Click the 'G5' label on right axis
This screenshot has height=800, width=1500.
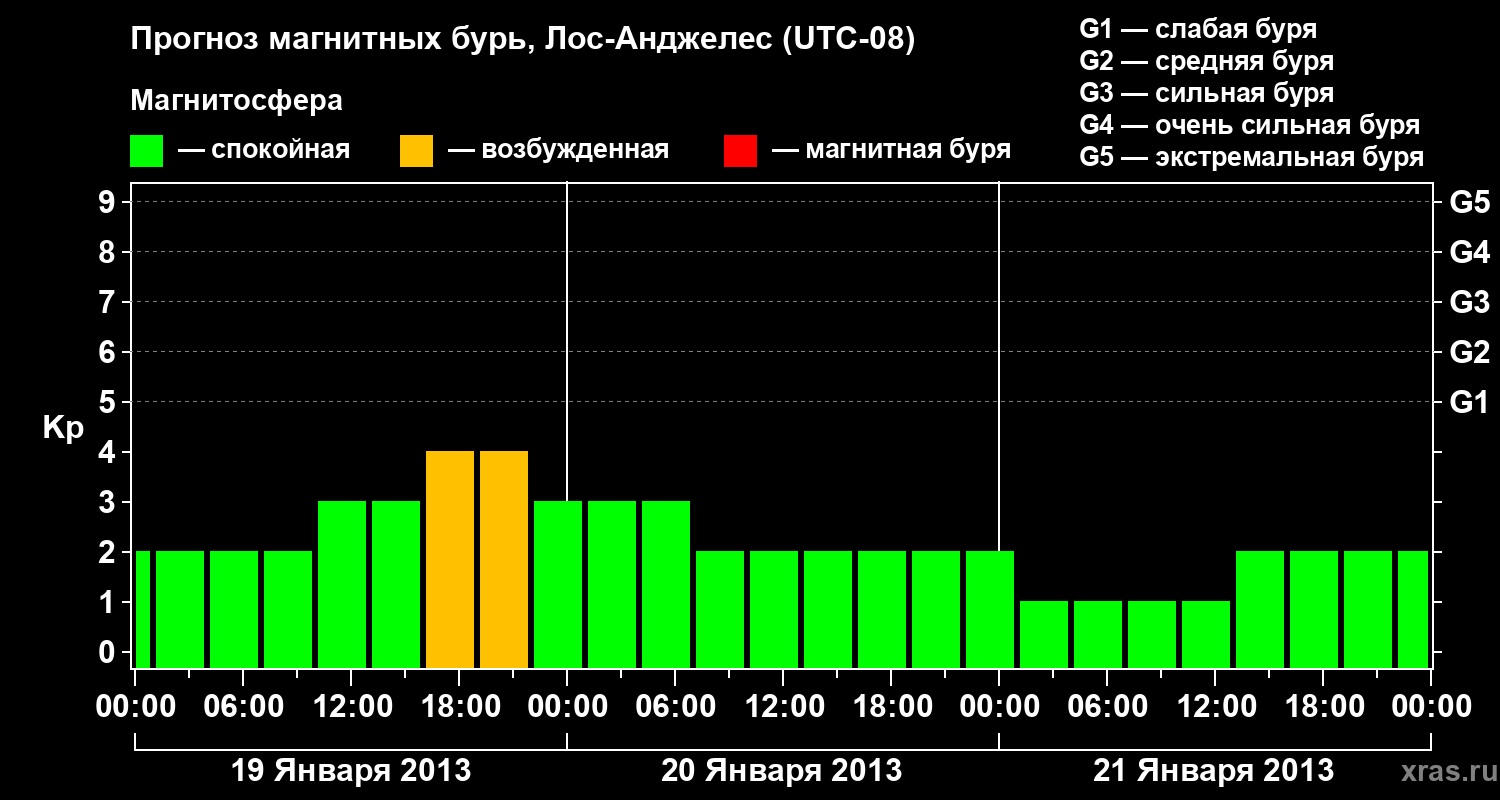1469,202
